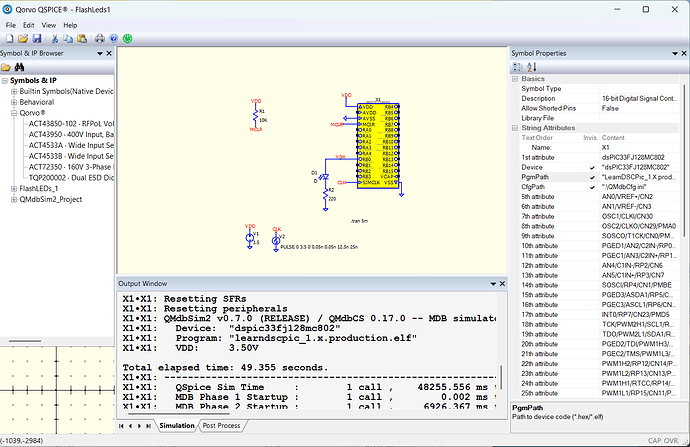Switch to the Post Process tab

[221, 425]
